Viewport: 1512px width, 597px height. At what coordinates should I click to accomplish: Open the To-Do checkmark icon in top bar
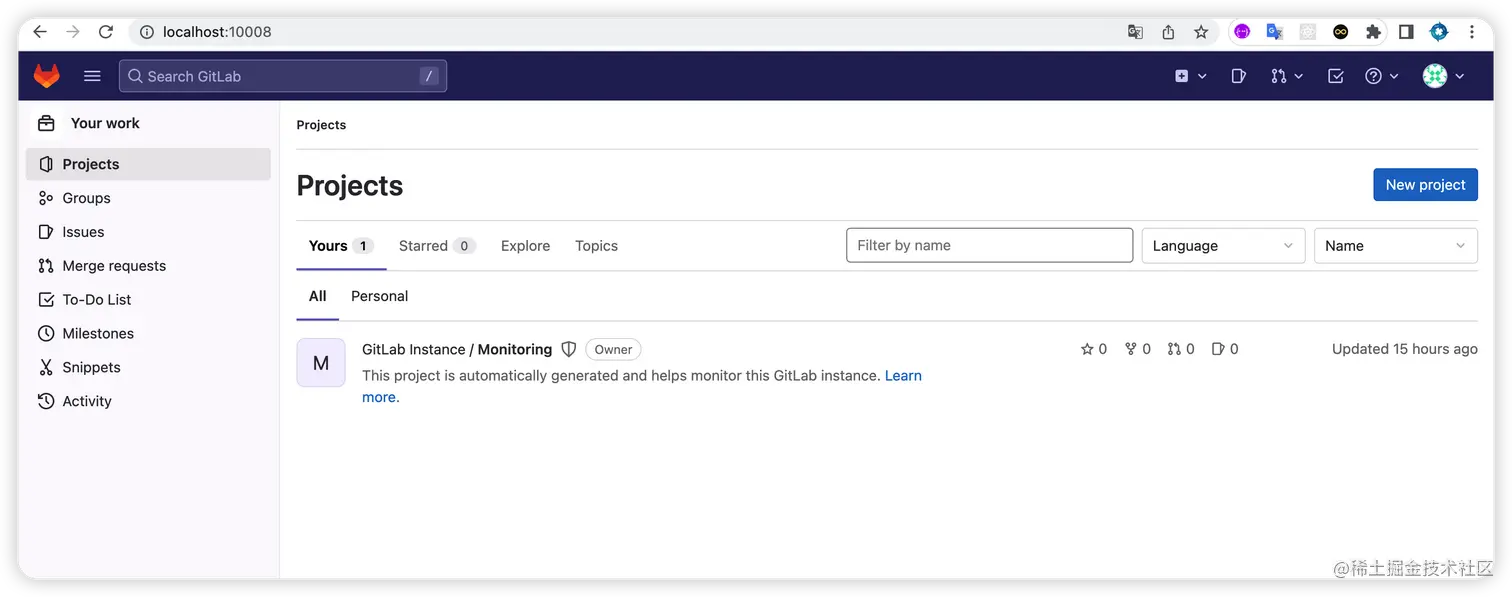pos(1335,76)
